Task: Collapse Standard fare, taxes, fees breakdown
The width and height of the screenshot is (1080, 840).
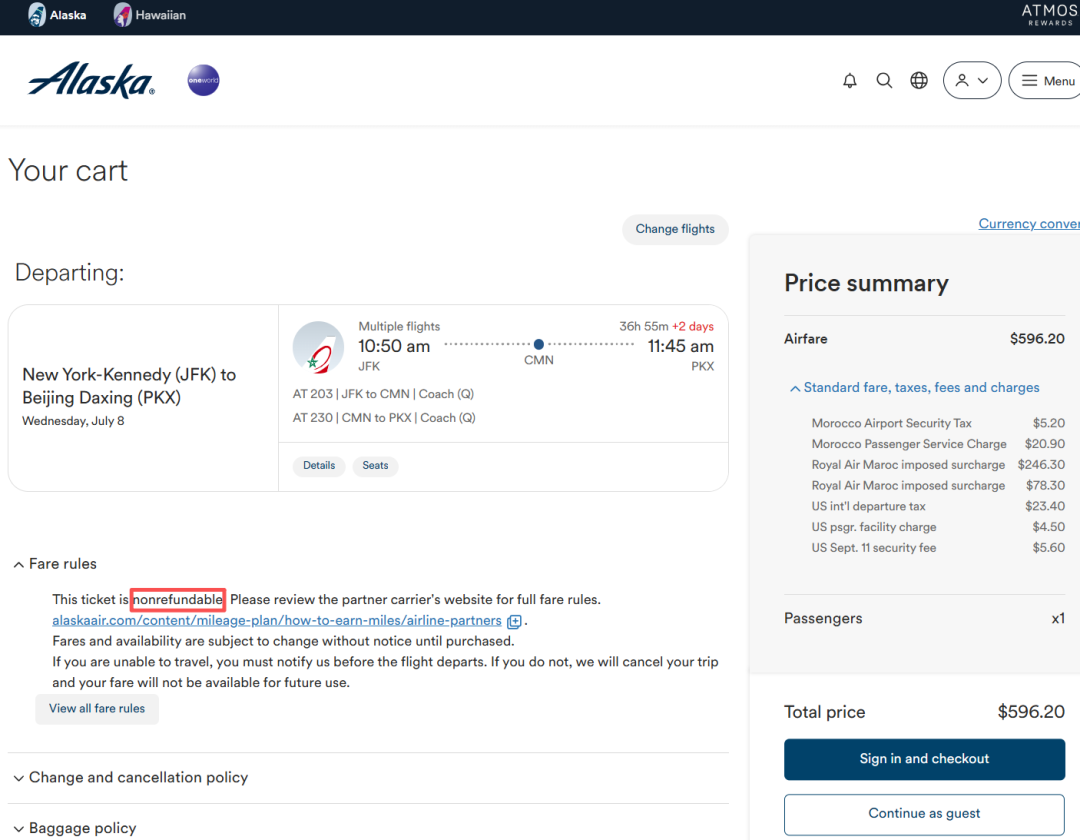Action: [914, 388]
